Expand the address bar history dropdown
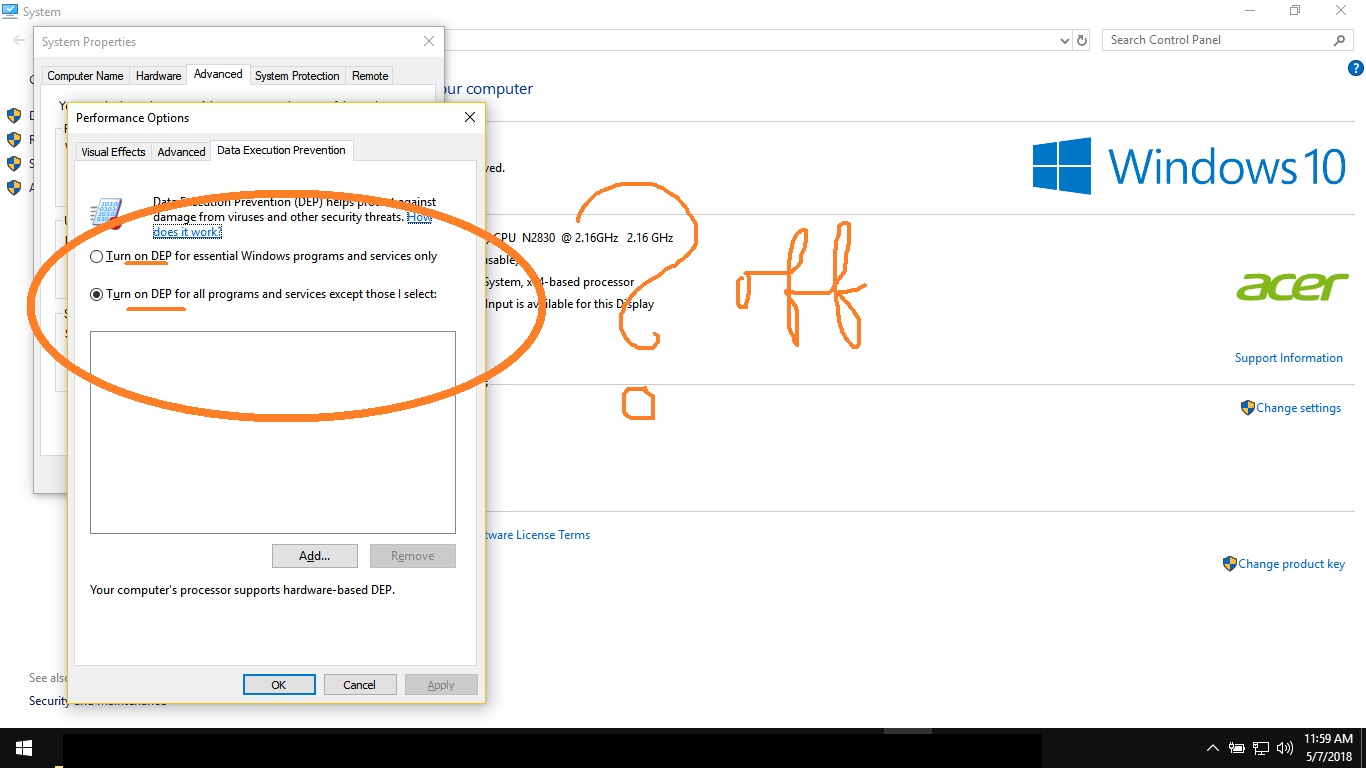 pos(1064,41)
